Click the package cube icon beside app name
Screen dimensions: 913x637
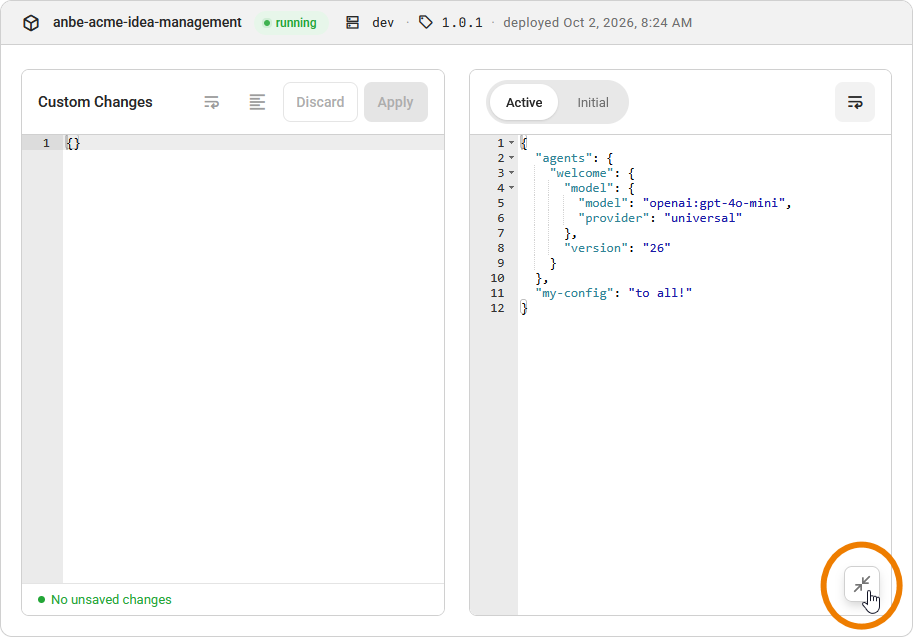click(31, 23)
